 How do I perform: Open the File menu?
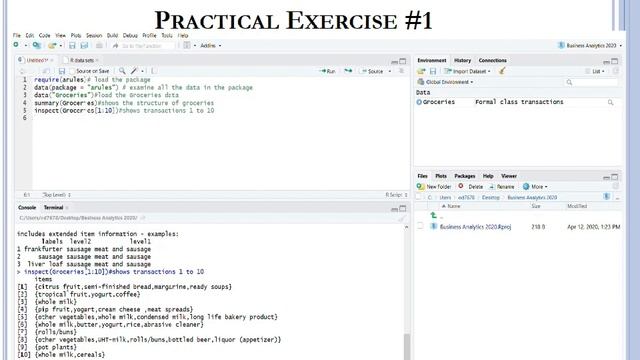tap(17, 36)
